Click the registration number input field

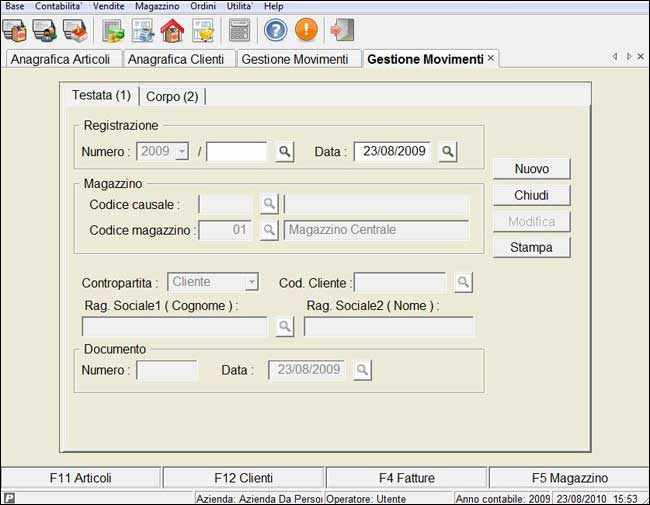coord(236,152)
